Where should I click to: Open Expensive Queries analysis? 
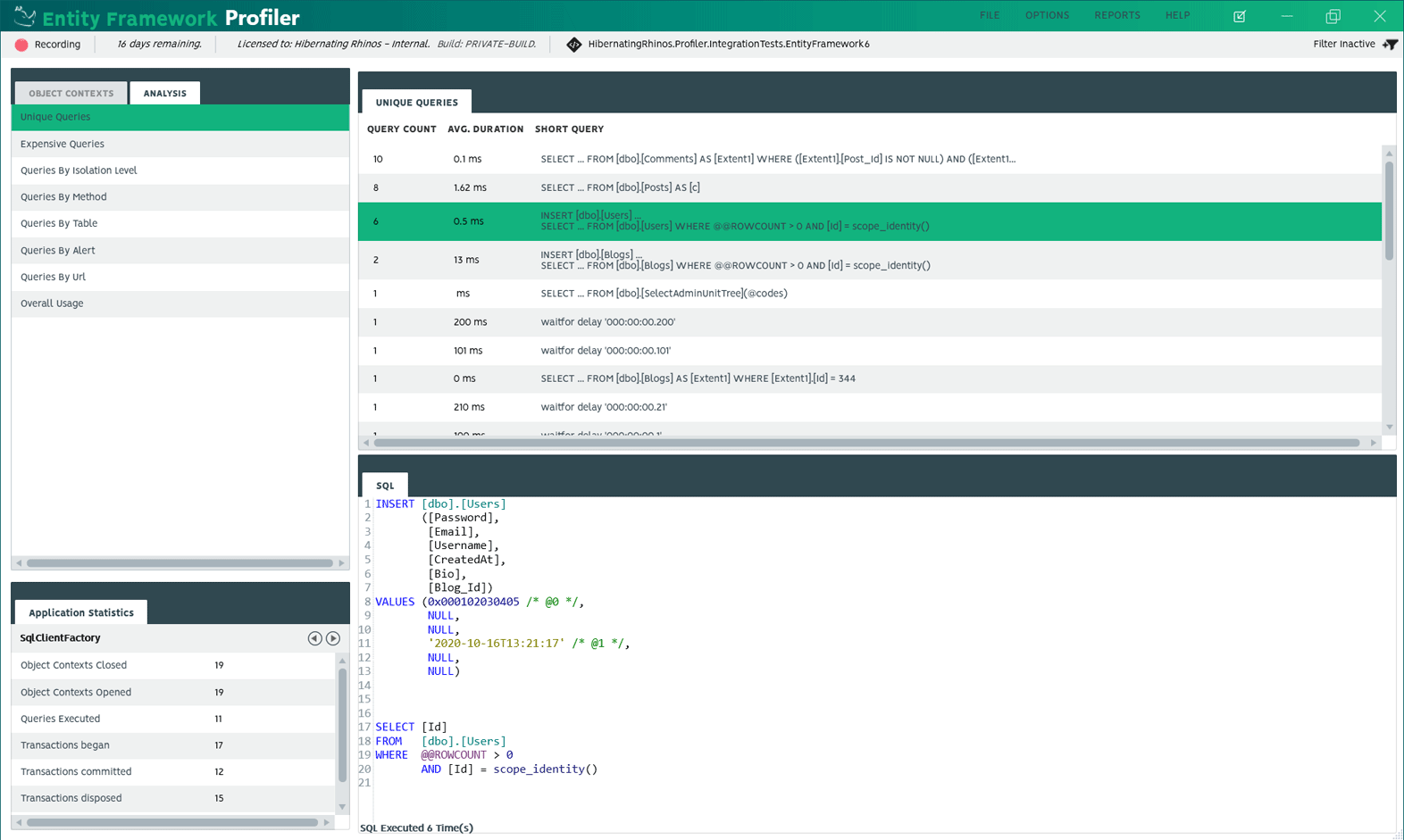(180, 144)
